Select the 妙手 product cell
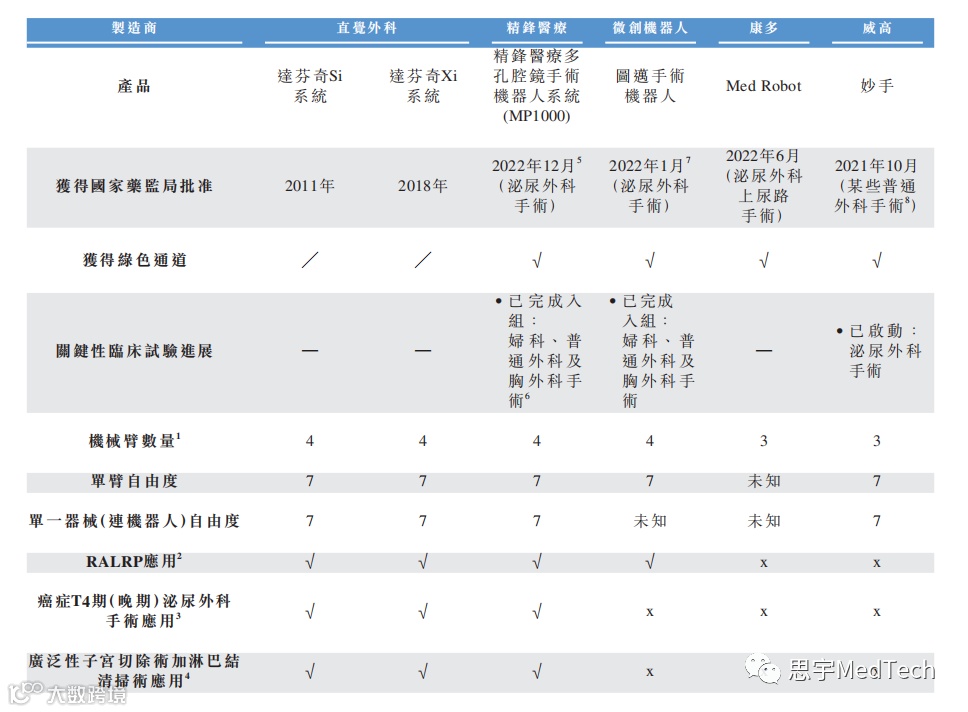 877,86
